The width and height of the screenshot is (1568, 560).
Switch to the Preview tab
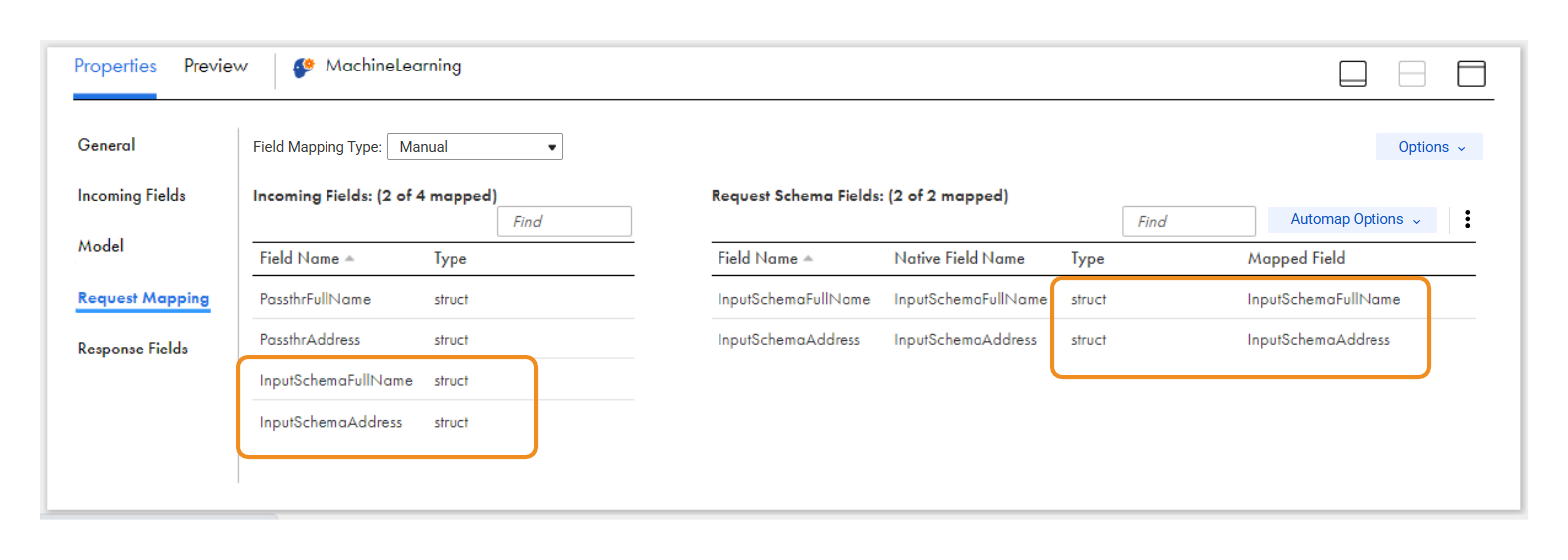tap(215, 67)
